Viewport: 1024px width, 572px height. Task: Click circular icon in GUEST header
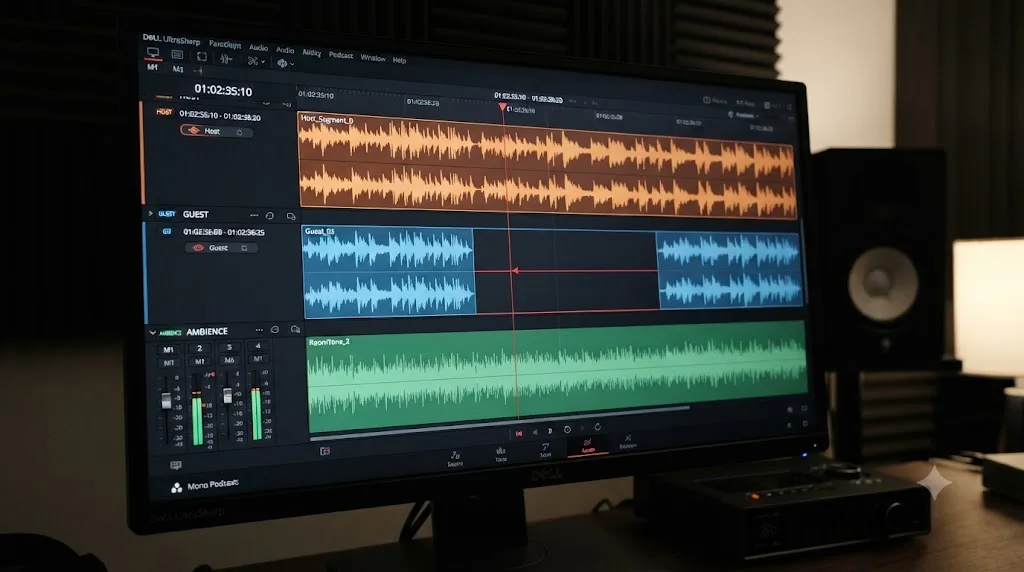tap(270, 215)
